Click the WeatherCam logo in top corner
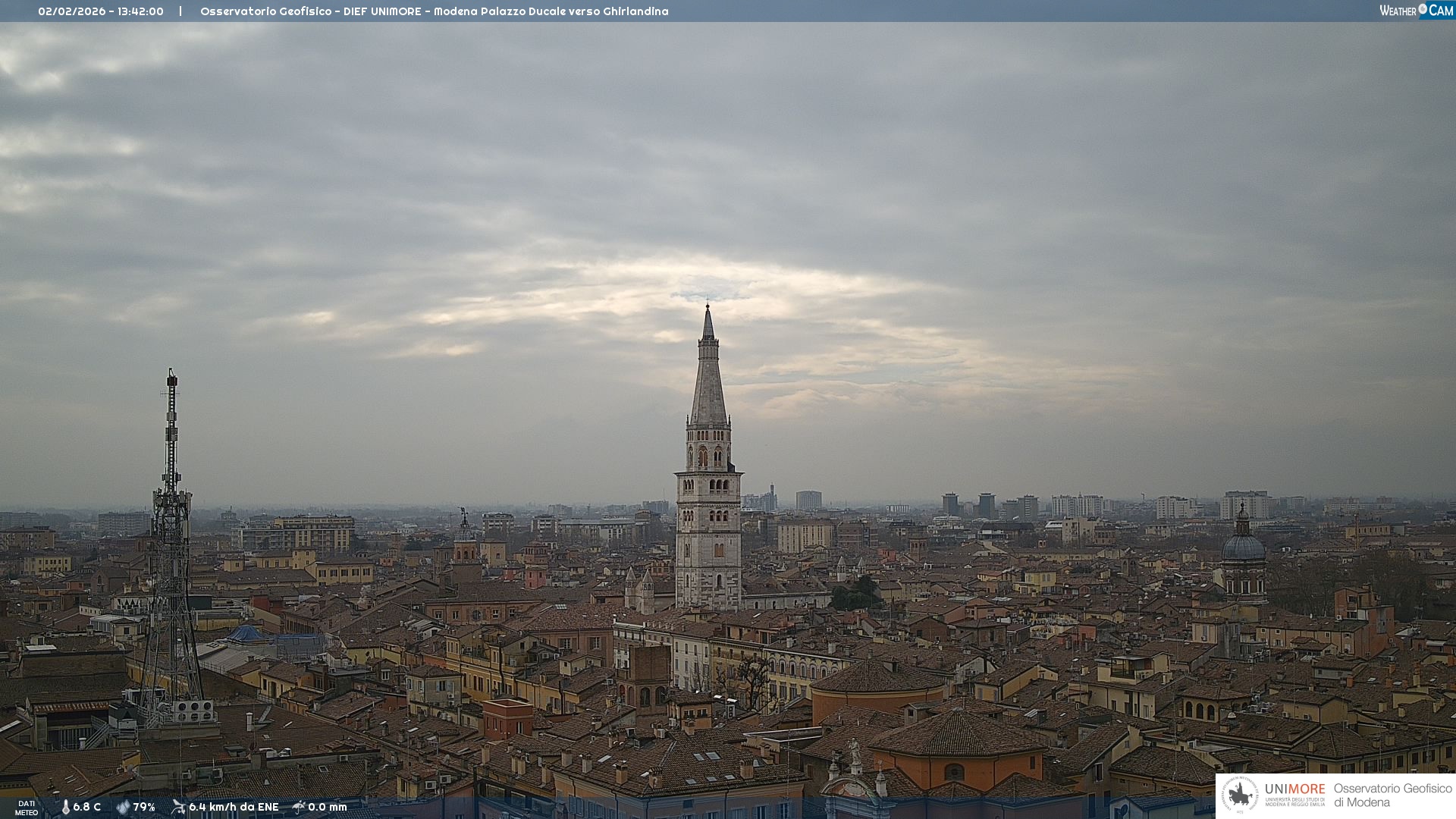 coord(1416,11)
